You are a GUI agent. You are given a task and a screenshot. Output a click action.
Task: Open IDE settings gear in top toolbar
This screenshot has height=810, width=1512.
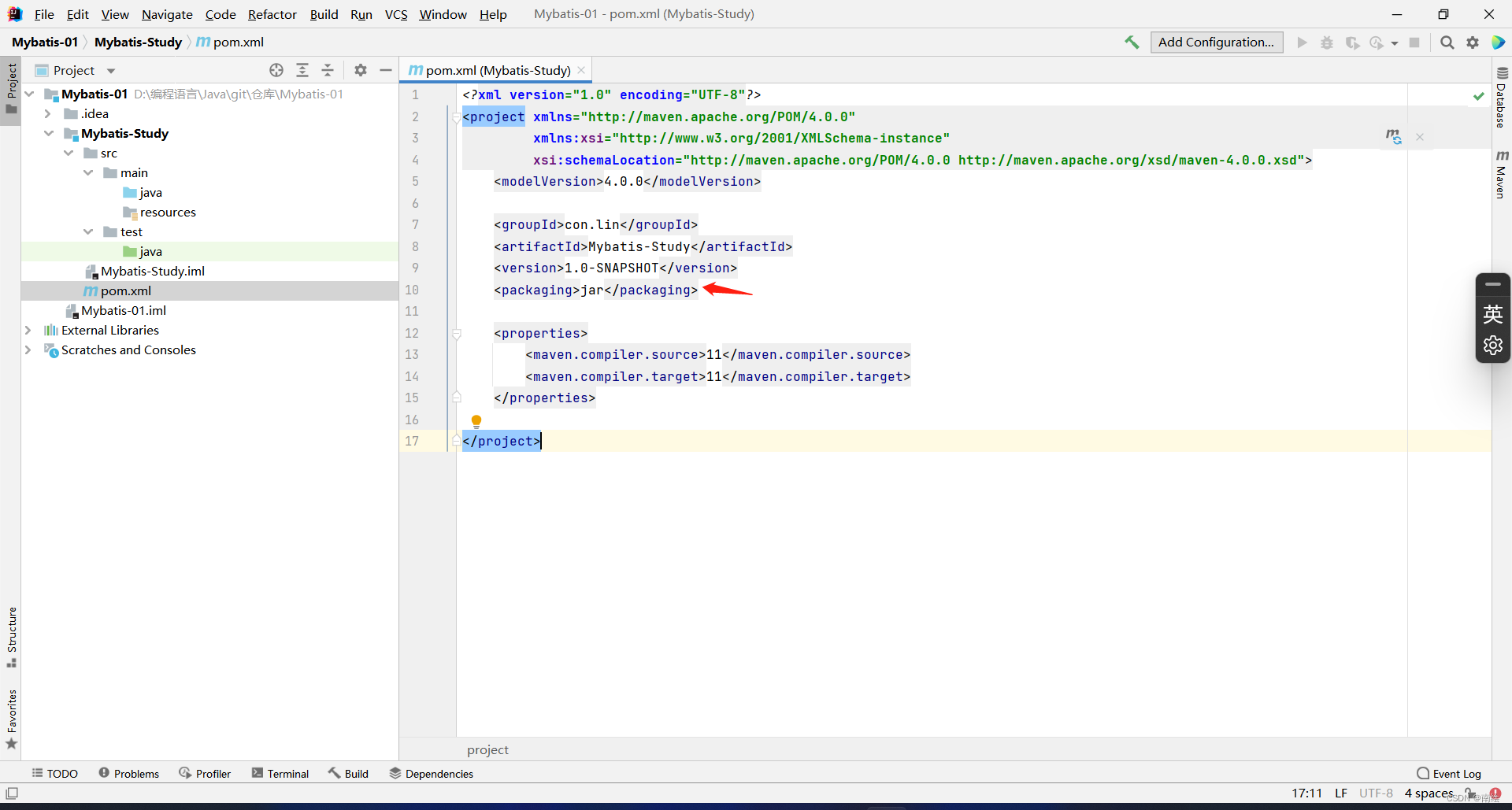[1473, 43]
